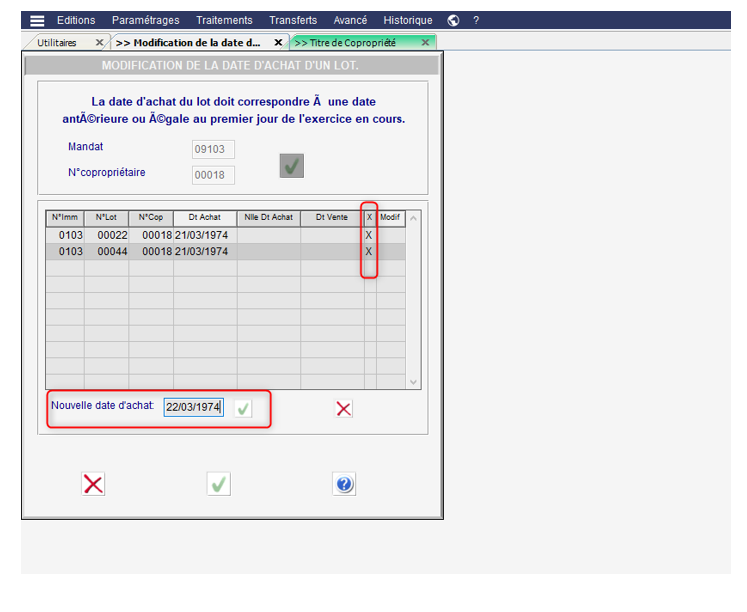Click the globe icon in menu bar
This screenshot has height=612, width=747.
tap(453, 20)
